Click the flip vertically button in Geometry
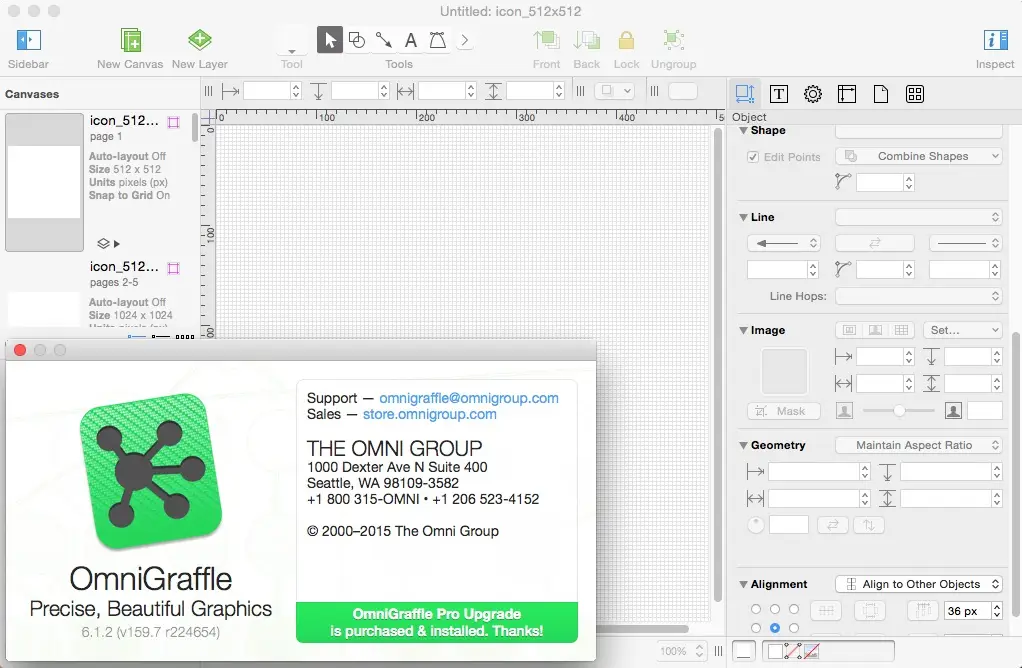This screenshot has height=668, width=1022. 868,525
